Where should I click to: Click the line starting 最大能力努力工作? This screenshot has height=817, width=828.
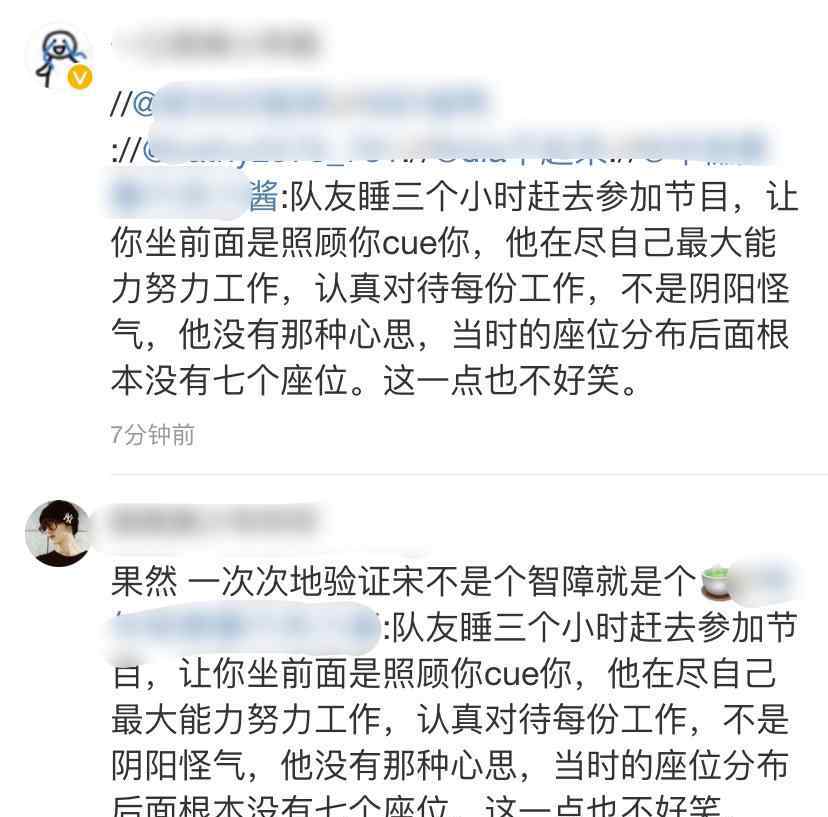coord(450,719)
